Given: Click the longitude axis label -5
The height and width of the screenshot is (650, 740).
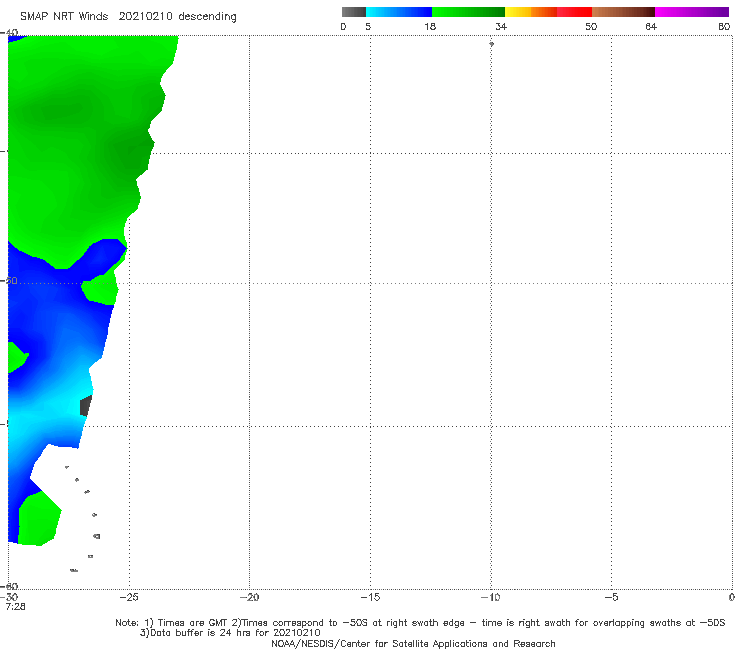Looking at the screenshot, I should (611, 597).
